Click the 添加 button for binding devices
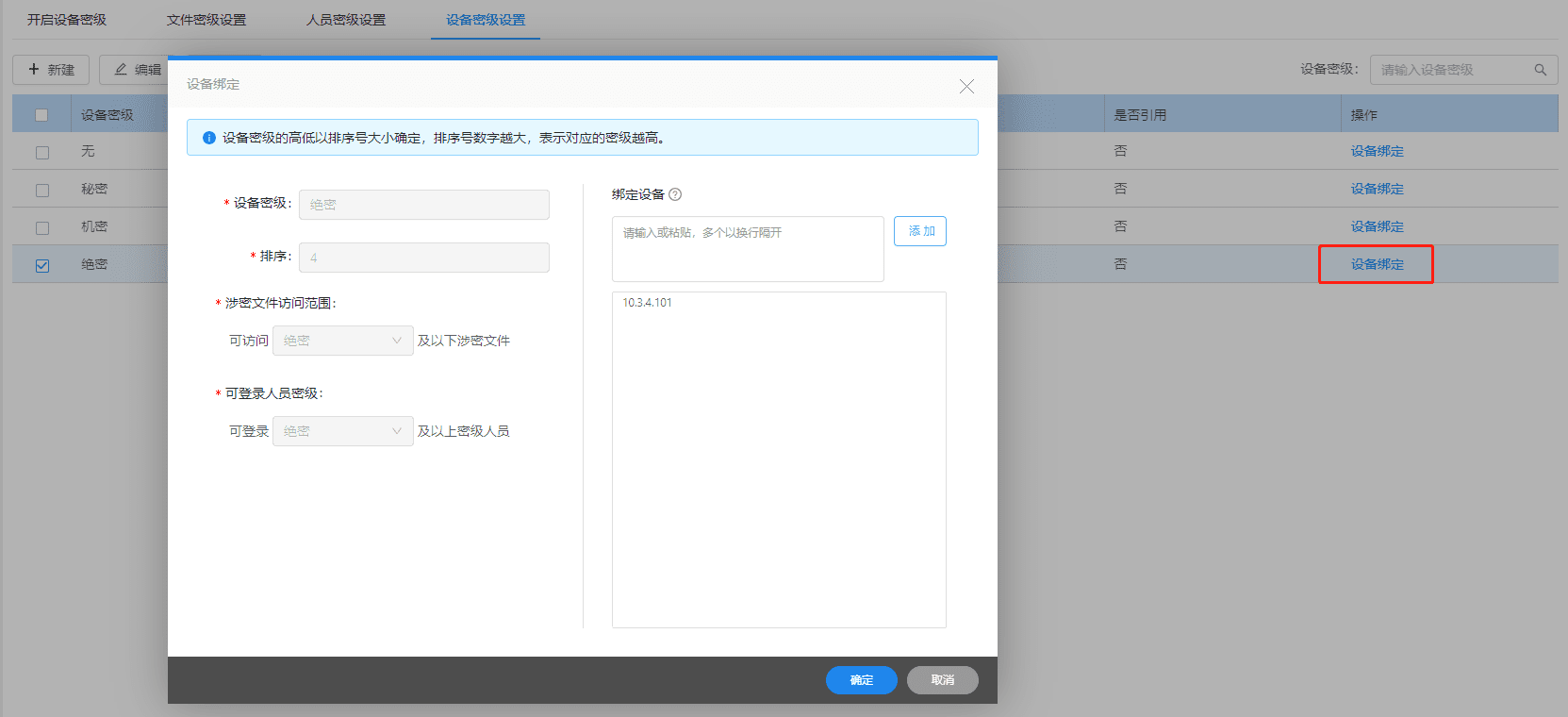The width and height of the screenshot is (1568, 717). (x=920, y=231)
